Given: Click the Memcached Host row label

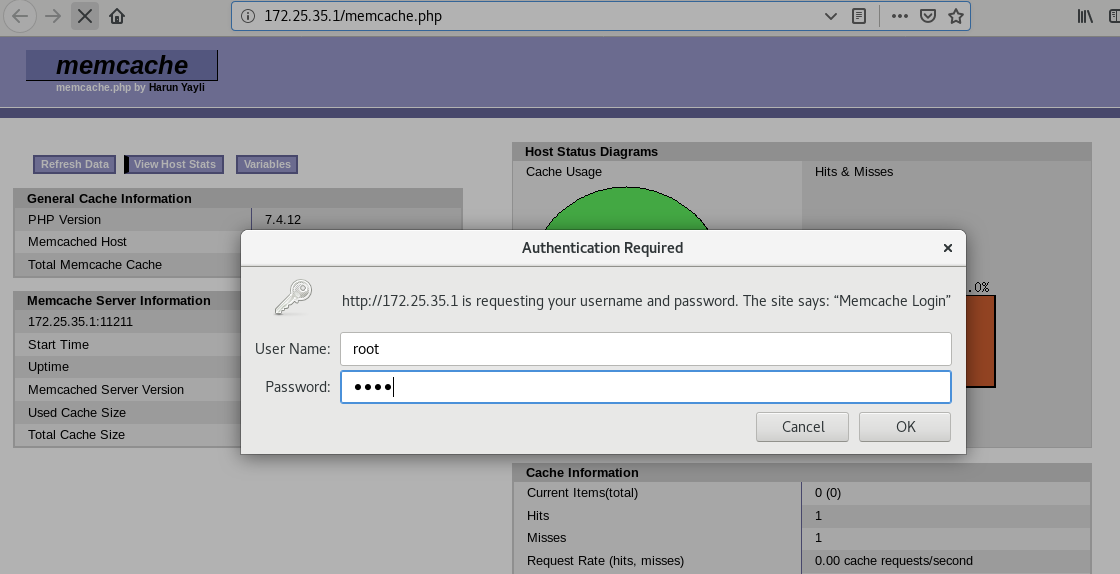Looking at the screenshot, I should click(x=77, y=242).
